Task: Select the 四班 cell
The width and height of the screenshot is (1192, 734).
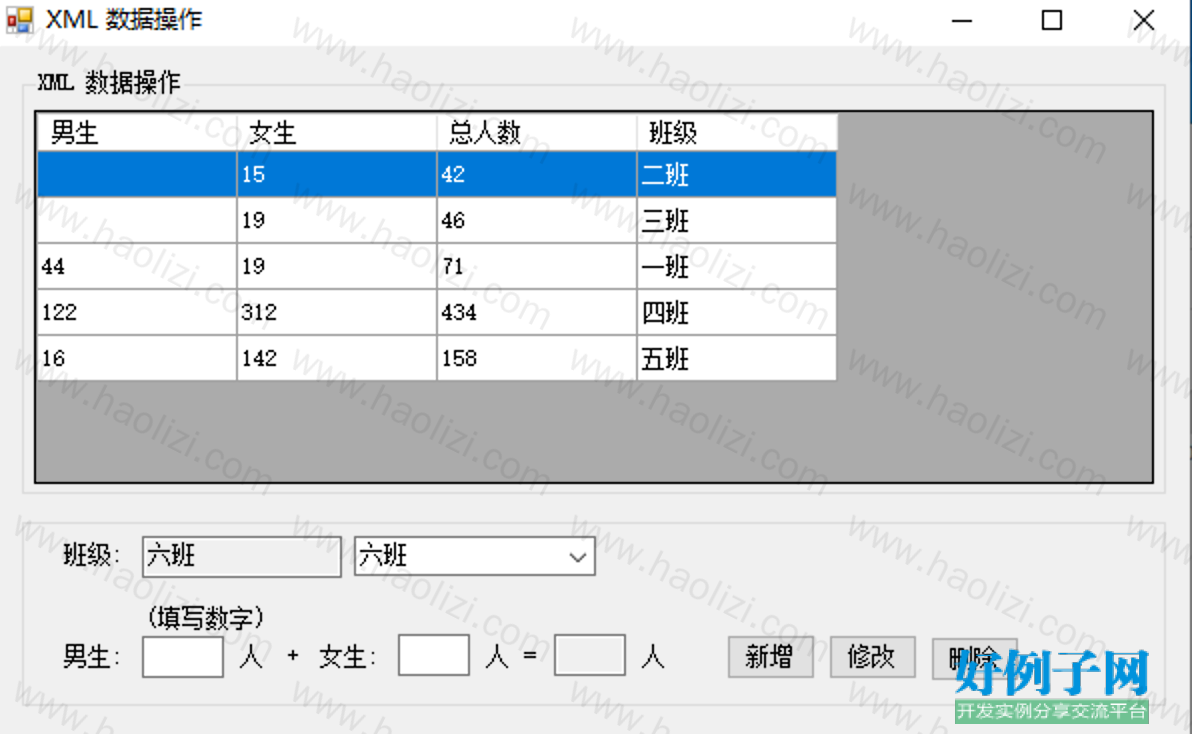Action: 737,312
